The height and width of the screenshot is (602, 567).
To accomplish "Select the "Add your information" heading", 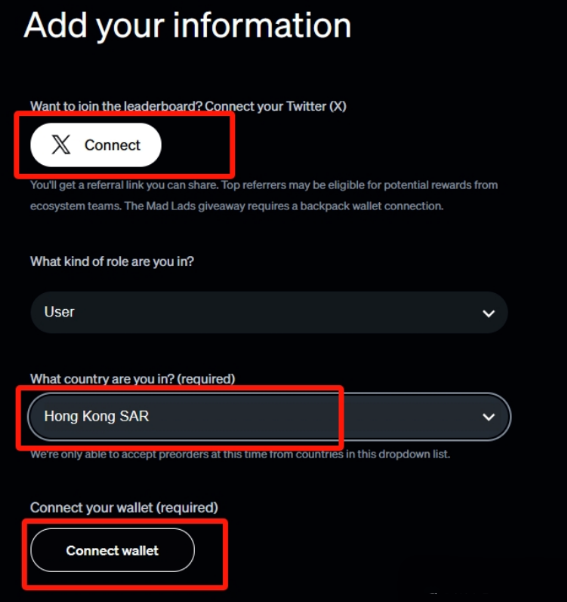I will pyautogui.click(x=187, y=26).
